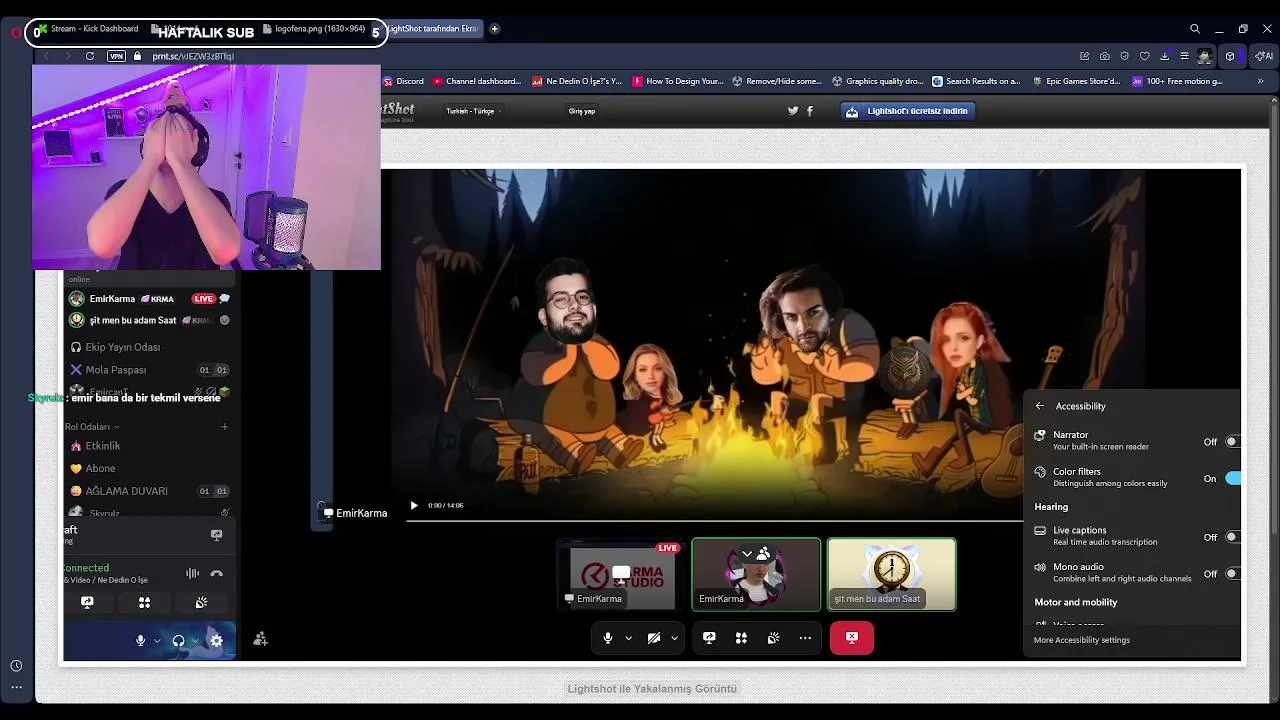
Task: Open microphone options arrow in call controls
Action: coord(628,638)
